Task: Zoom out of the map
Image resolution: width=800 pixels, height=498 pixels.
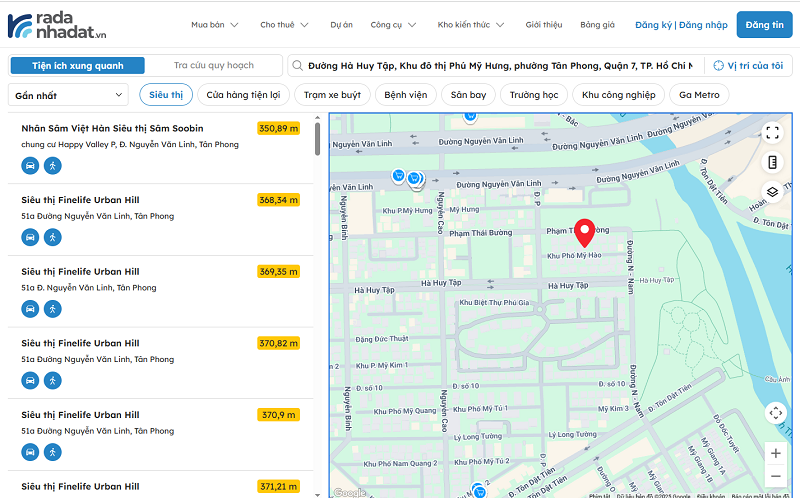Action: coord(775,477)
